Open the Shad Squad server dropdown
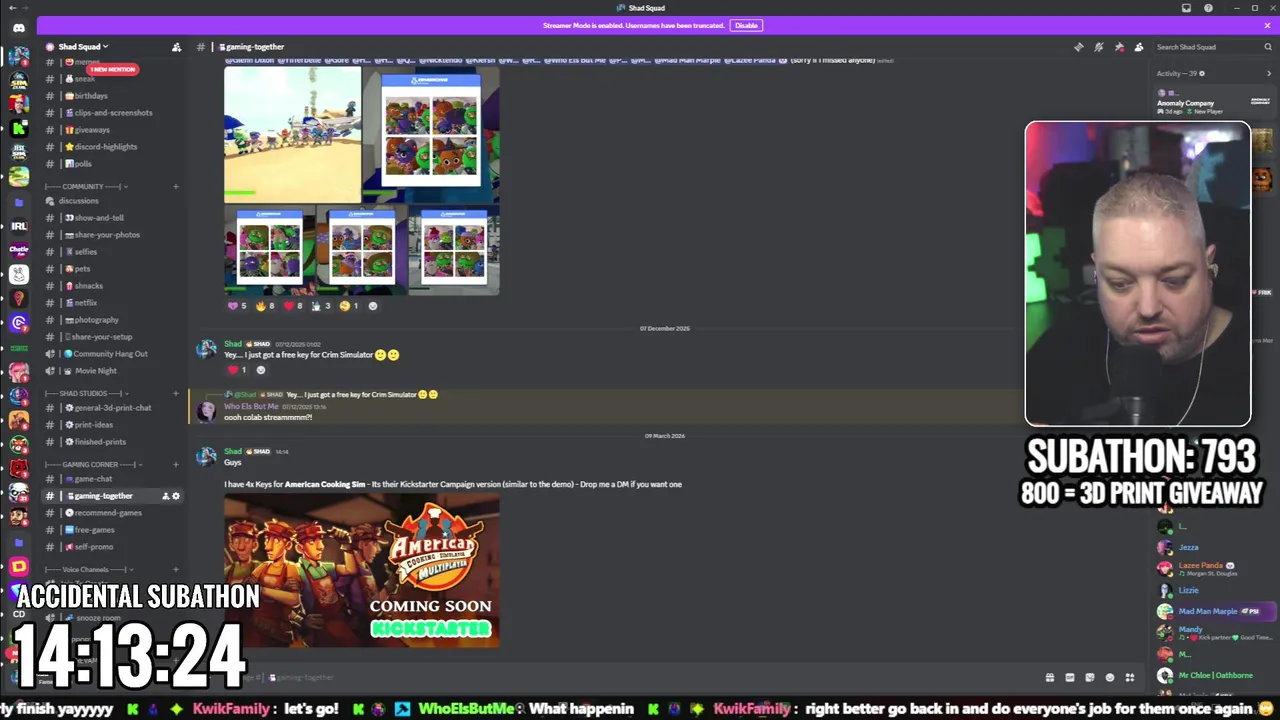This screenshot has height=720, width=1280. click(x=83, y=47)
